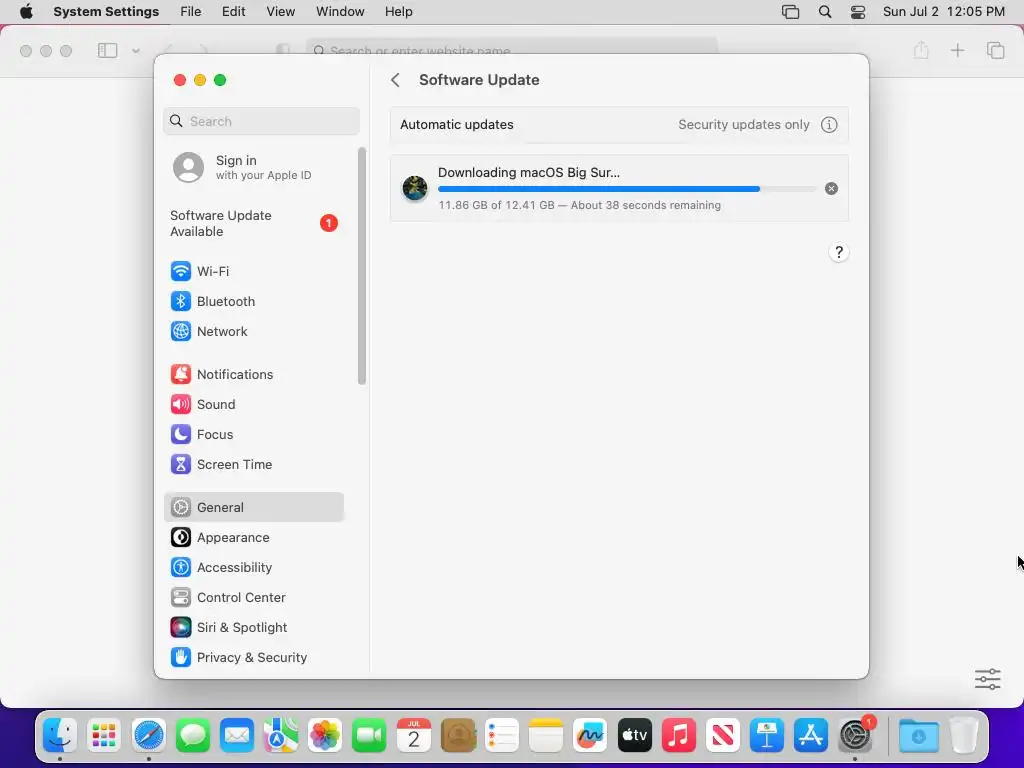Open Mail from the Dock

[236, 735]
